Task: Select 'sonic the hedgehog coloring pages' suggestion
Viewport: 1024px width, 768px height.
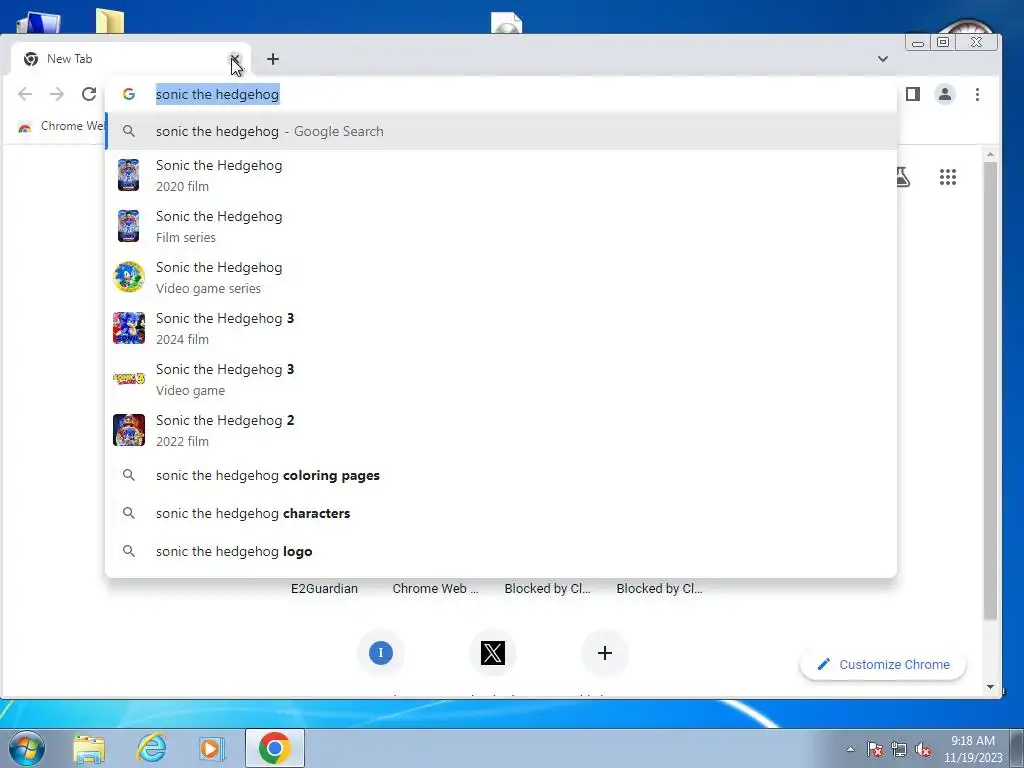Action: pos(501,475)
